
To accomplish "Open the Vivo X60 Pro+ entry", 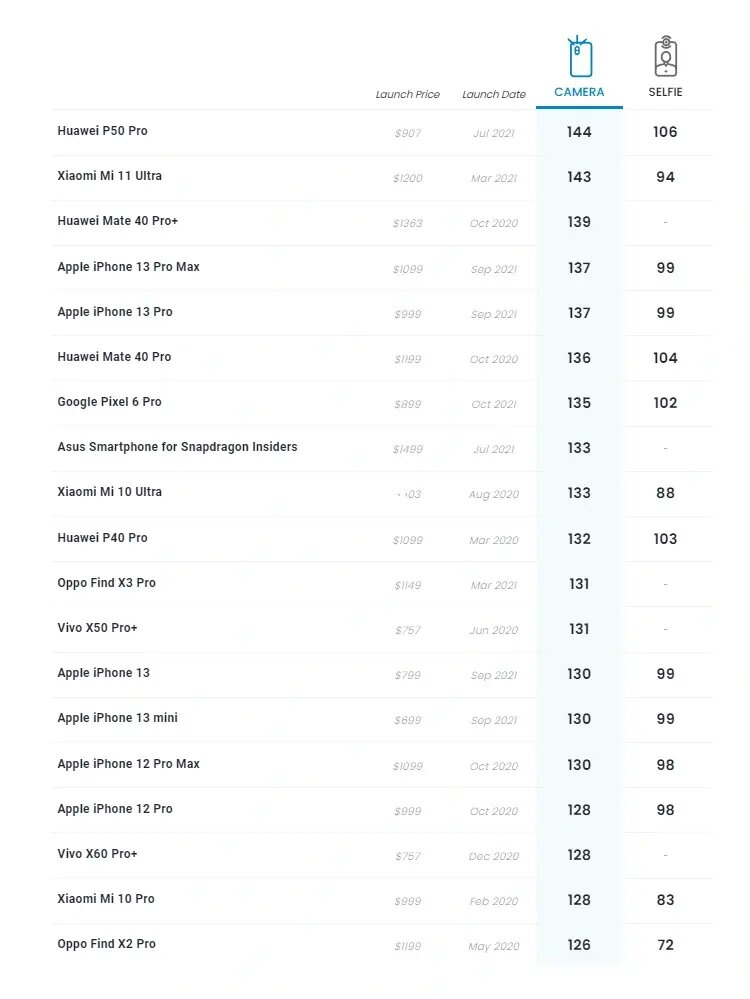I will coord(97,854).
